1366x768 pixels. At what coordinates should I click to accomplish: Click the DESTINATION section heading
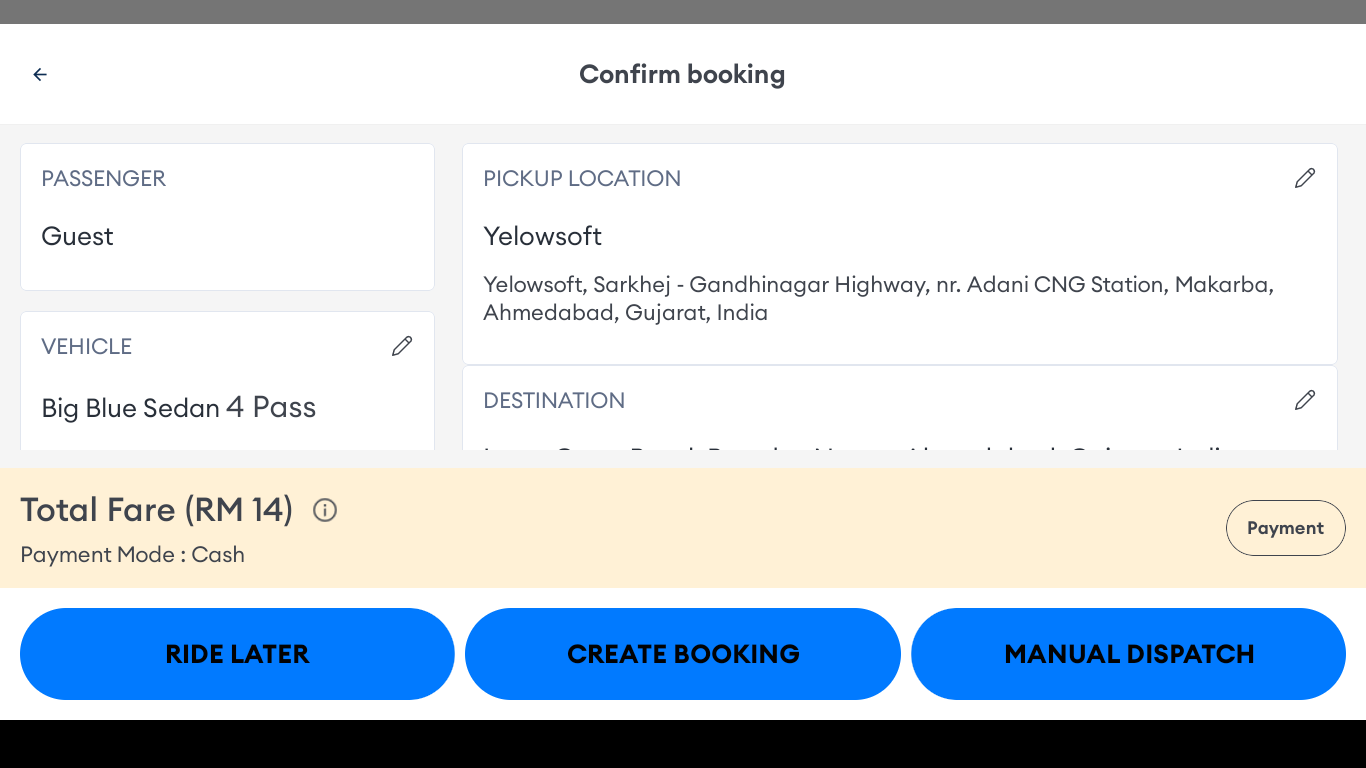coord(554,400)
